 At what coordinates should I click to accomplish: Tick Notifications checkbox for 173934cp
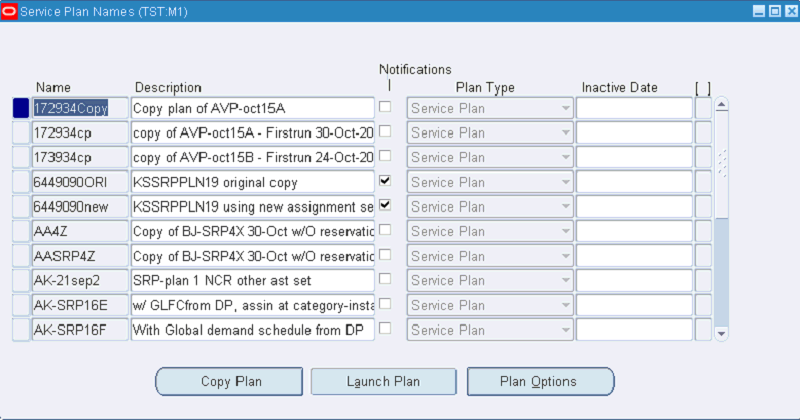pos(385,156)
